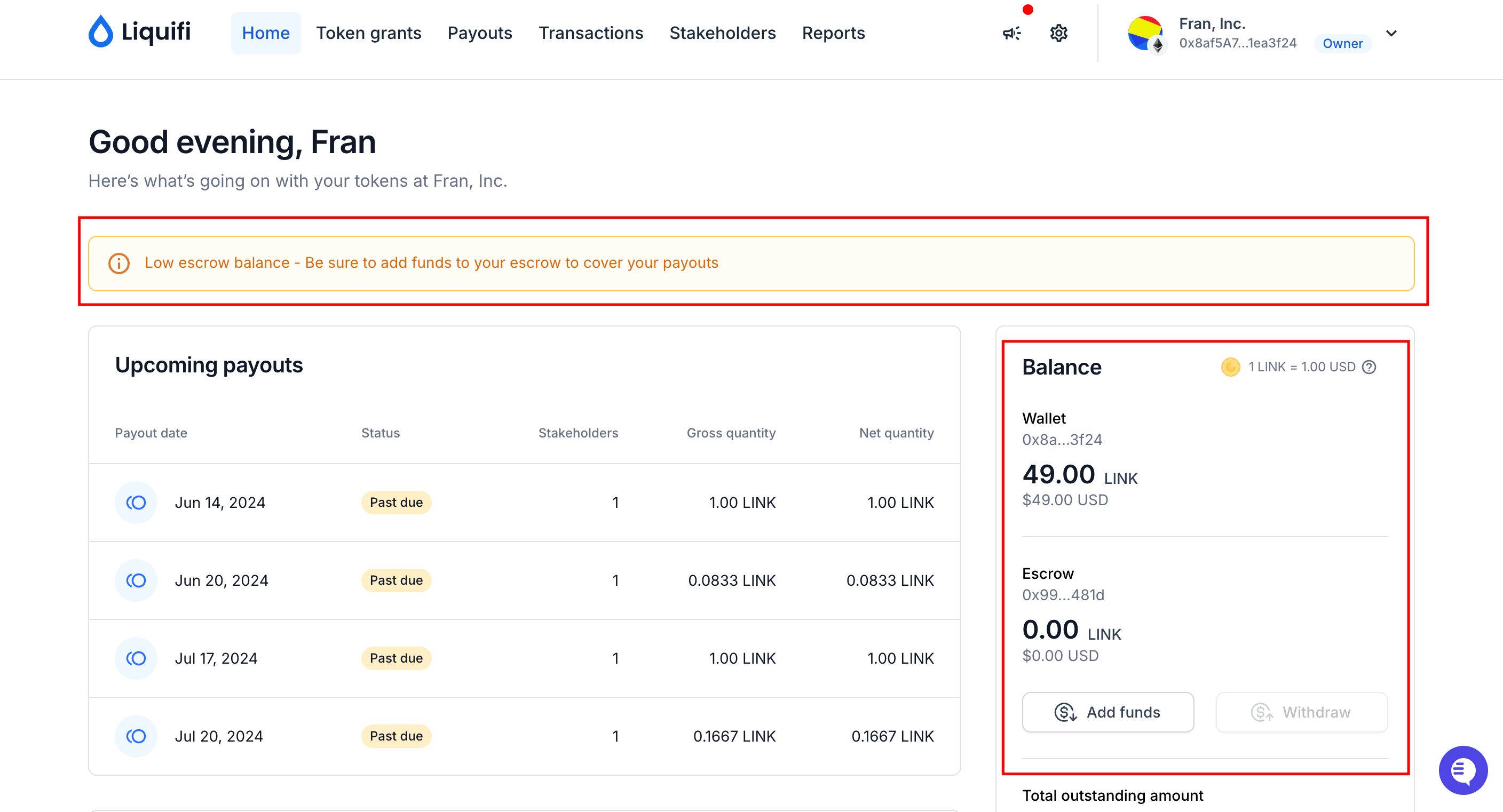The height and width of the screenshot is (812, 1503).
Task: Switch to the Transactions tab
Action: point(590,33)
